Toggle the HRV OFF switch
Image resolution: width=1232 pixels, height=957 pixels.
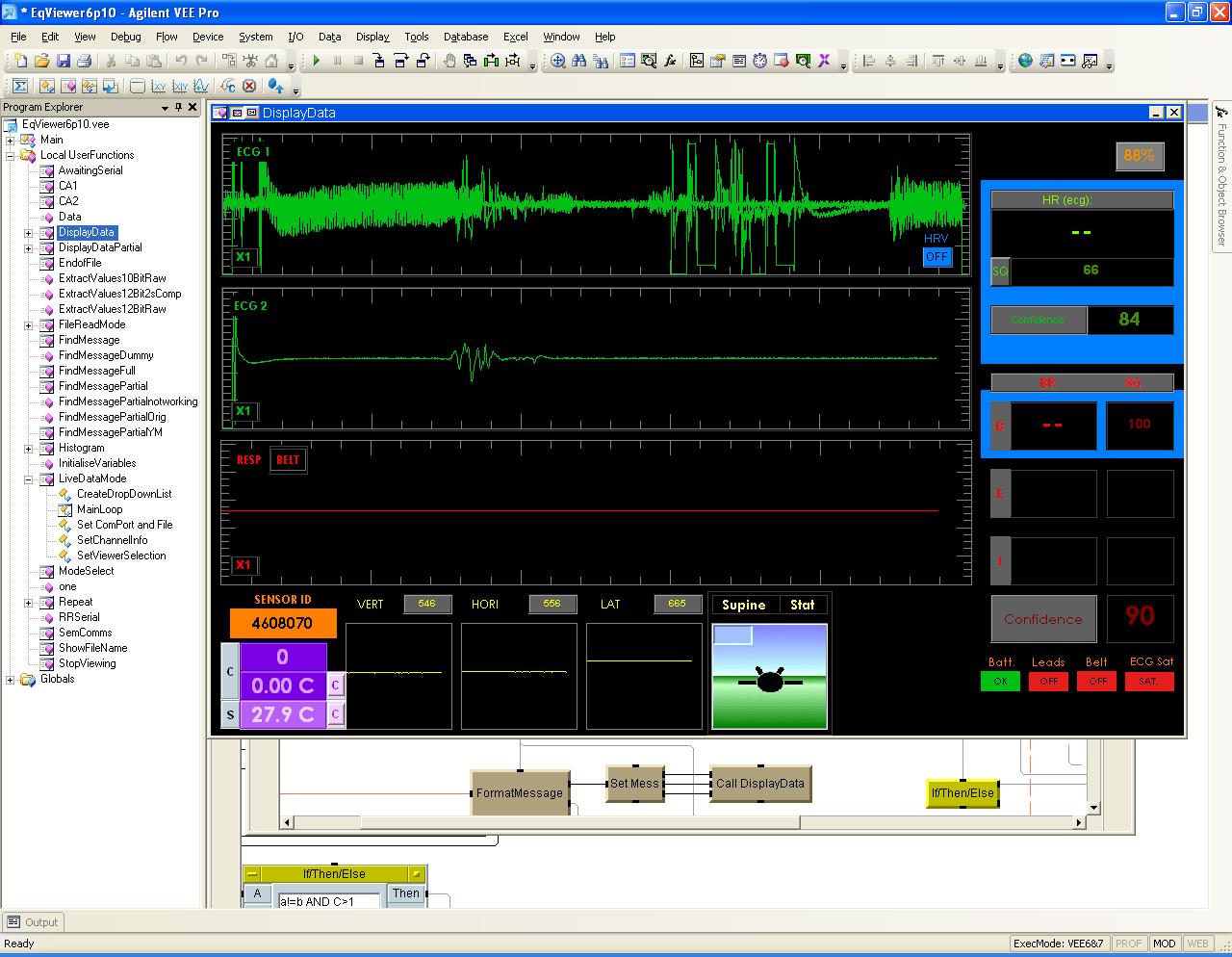point(936,257)
